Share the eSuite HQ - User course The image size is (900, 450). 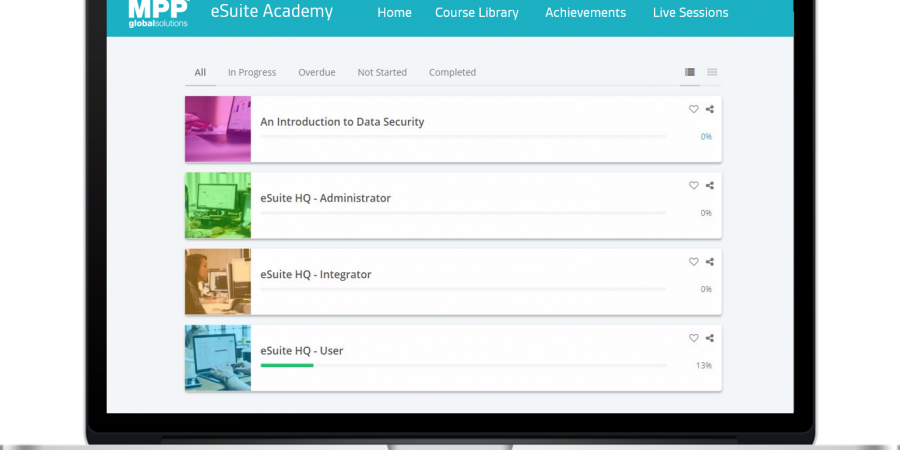pyautogui.click(x=710, y=338)
